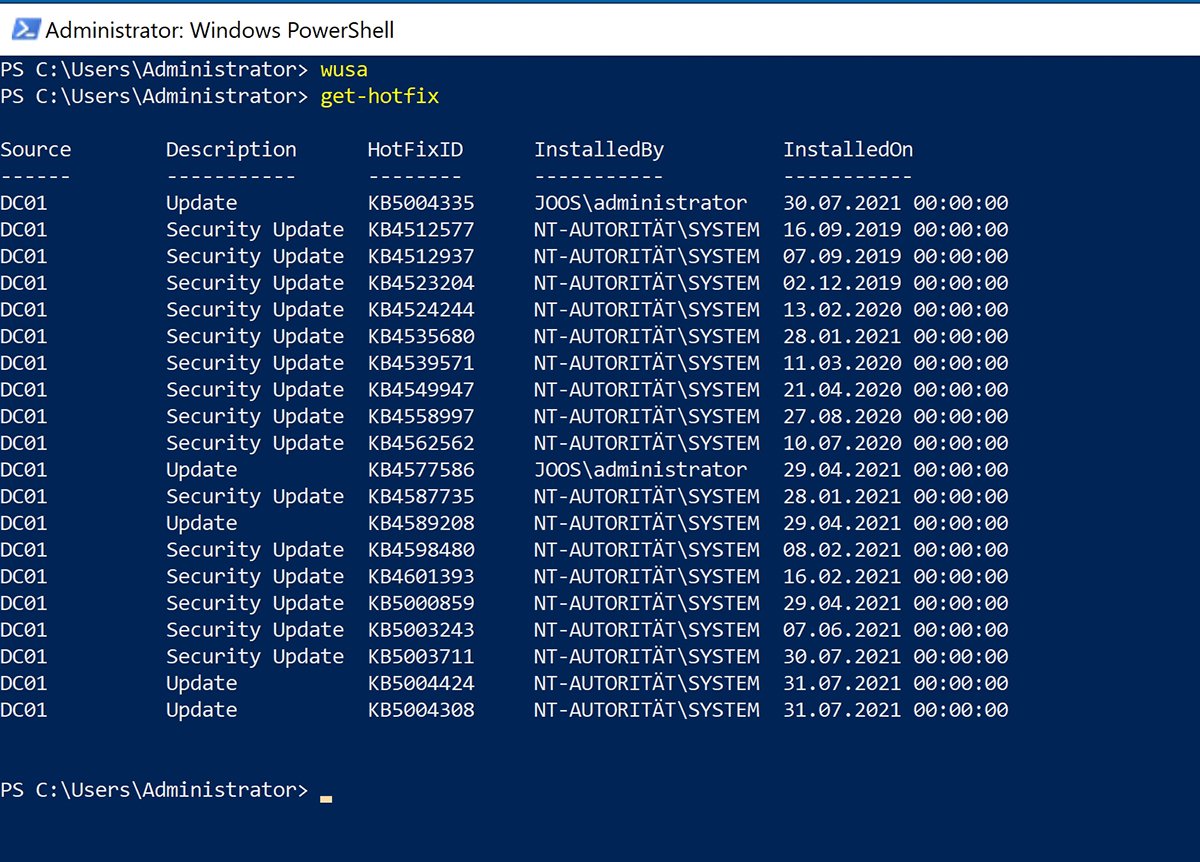Click hotfix ID KB5004335

(x=421, y=203)
